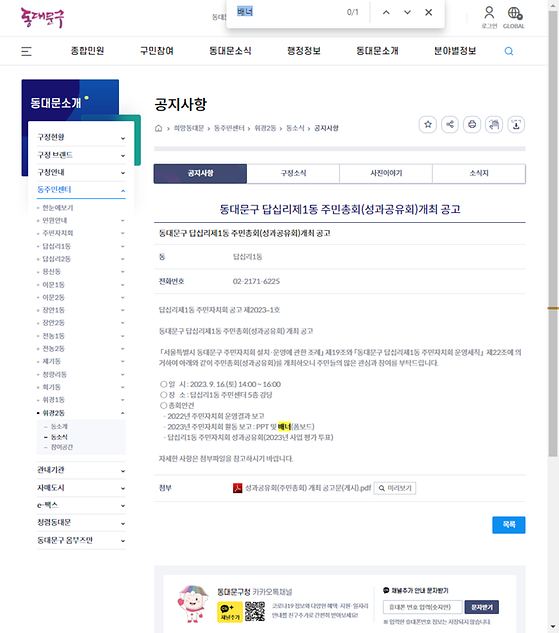This screenshot has height=633, width=559.
Task: Click 동주민센터 in the breadcrumb
Action: point(229,128)
